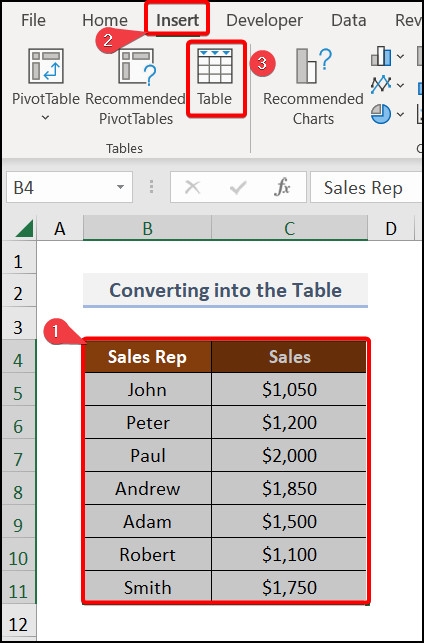The height and width of the screenshot is (643, 424).
Task: Open the Insert Function fx button
Action: 283,188
